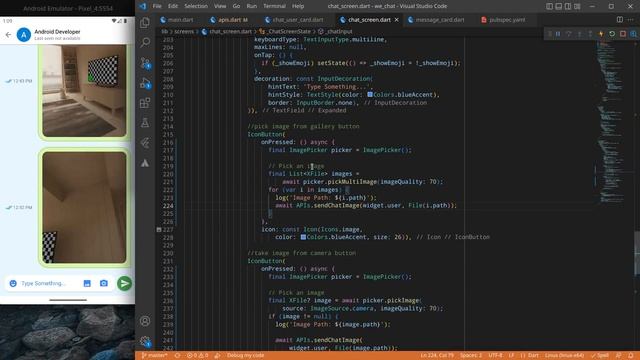Switch to apis.dart tab

pyautogui.click(x=230, y=20)
